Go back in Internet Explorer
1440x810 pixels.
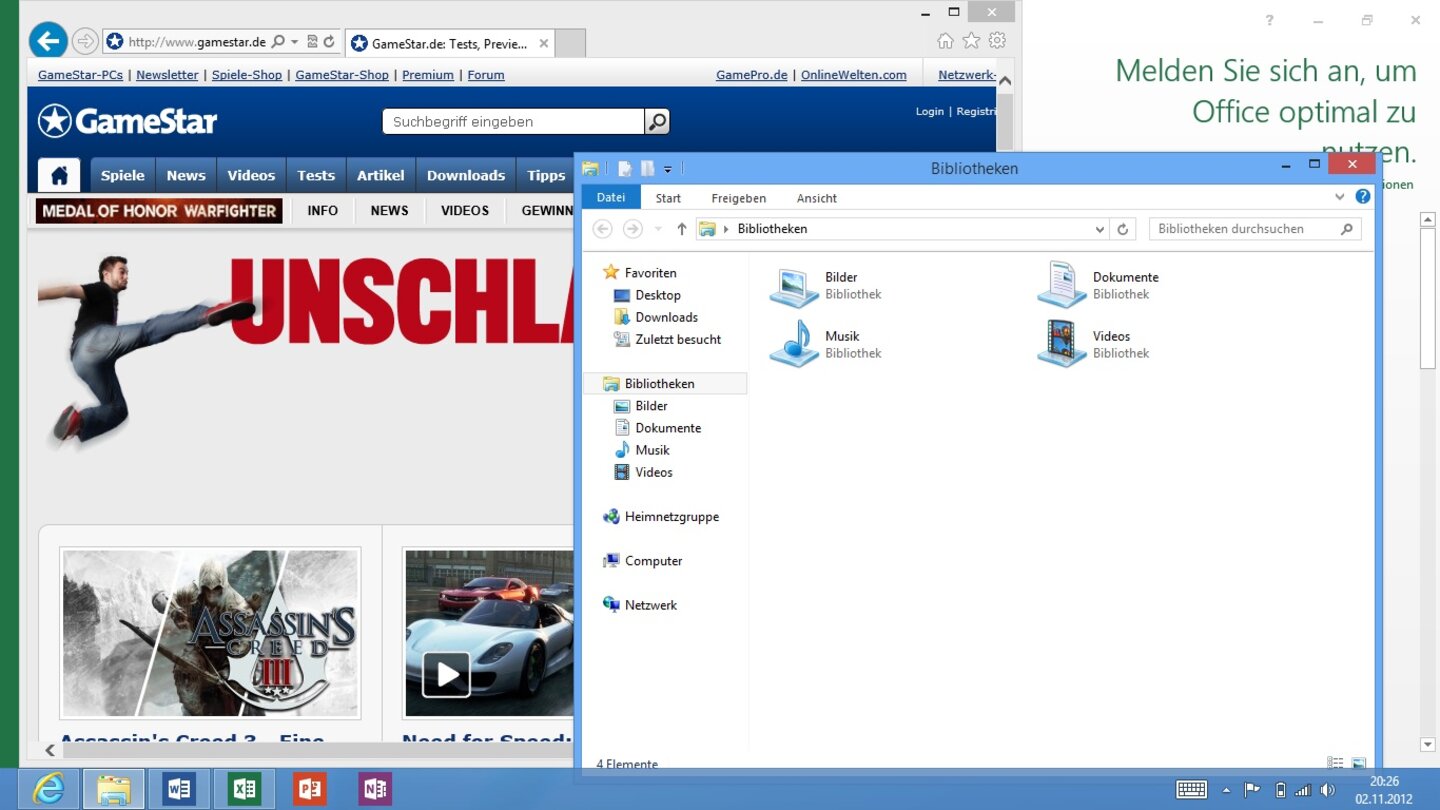click(47, 41)
